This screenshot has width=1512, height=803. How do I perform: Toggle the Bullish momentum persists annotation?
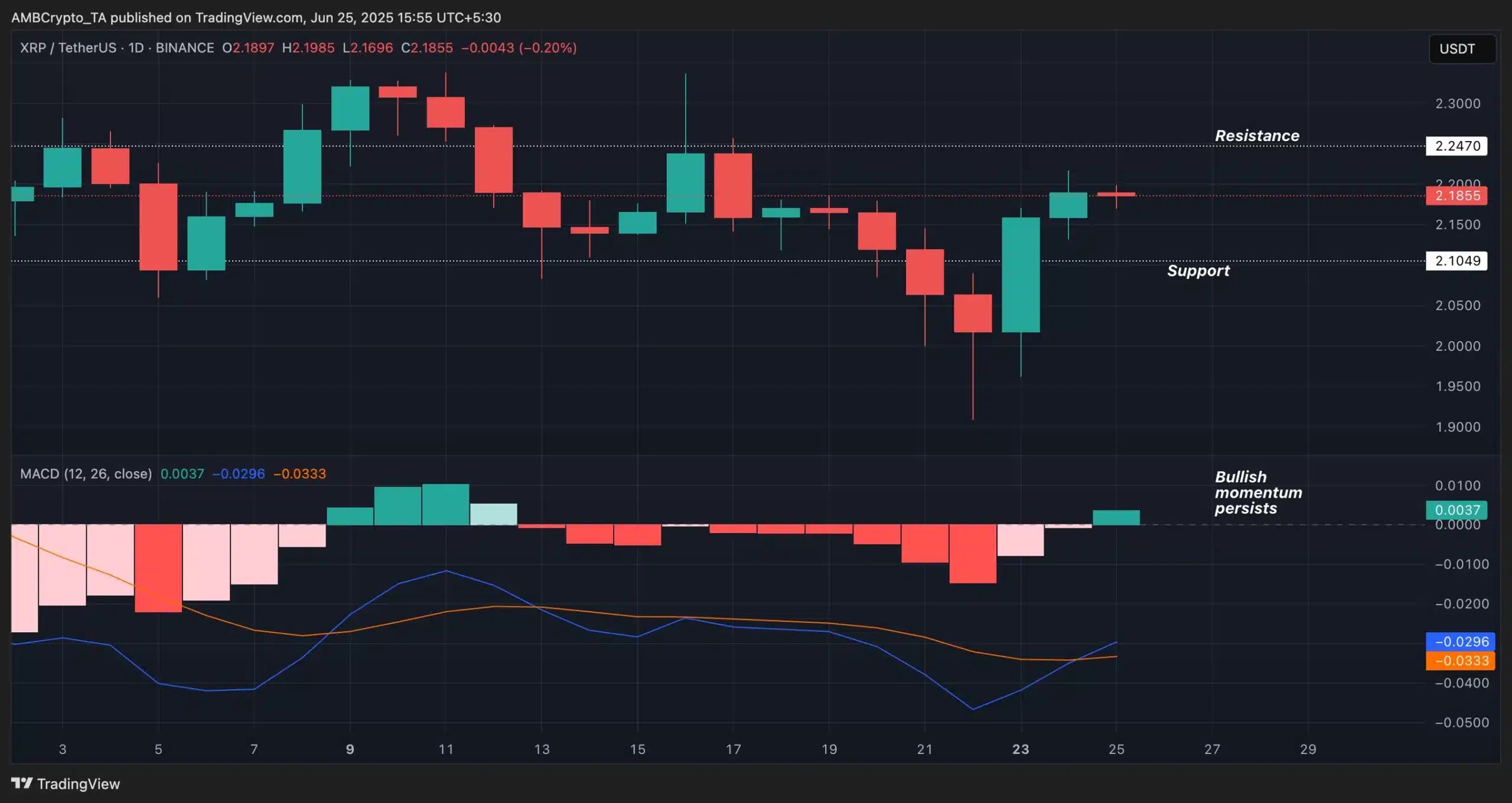1257,492
